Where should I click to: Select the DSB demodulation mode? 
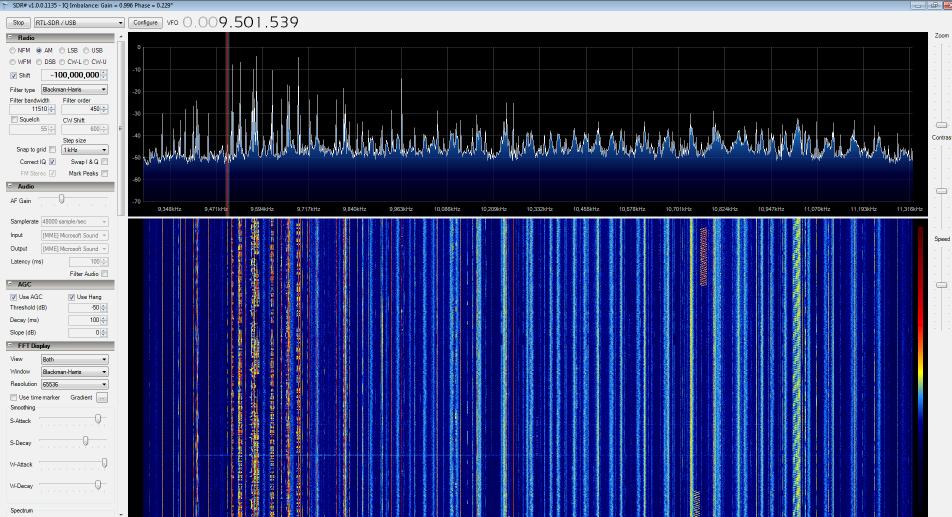[x=39, y=62]
